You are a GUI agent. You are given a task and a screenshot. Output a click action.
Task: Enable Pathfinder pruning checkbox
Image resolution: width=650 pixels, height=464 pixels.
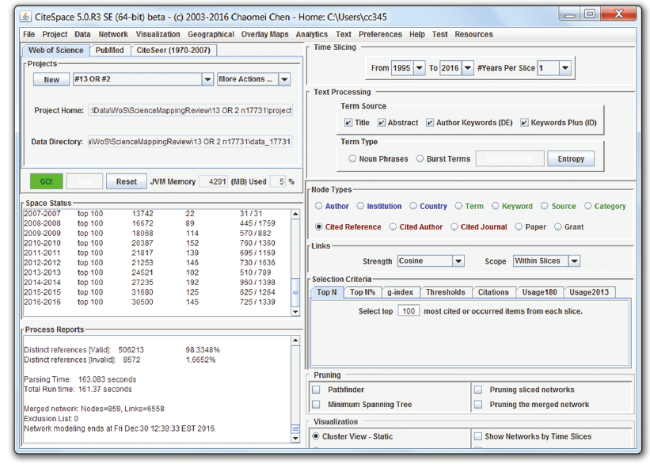tap(316, 390)
